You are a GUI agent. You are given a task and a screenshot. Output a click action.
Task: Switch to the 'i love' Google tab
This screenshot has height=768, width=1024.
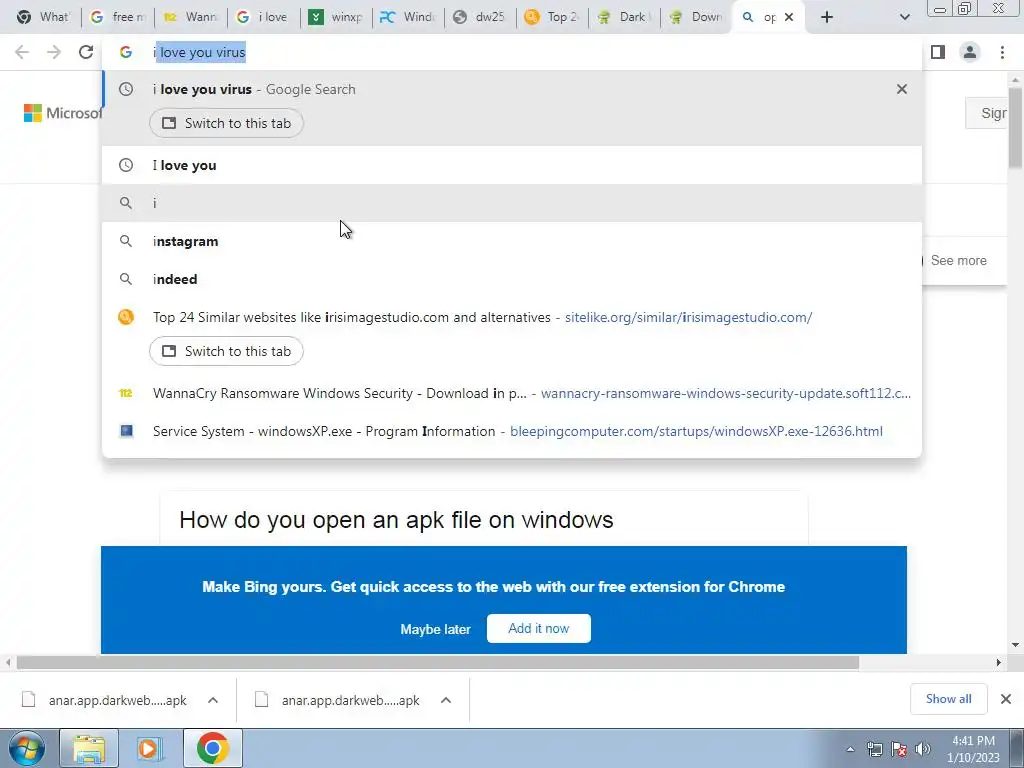pyautogui.click(x=263, y=17)
